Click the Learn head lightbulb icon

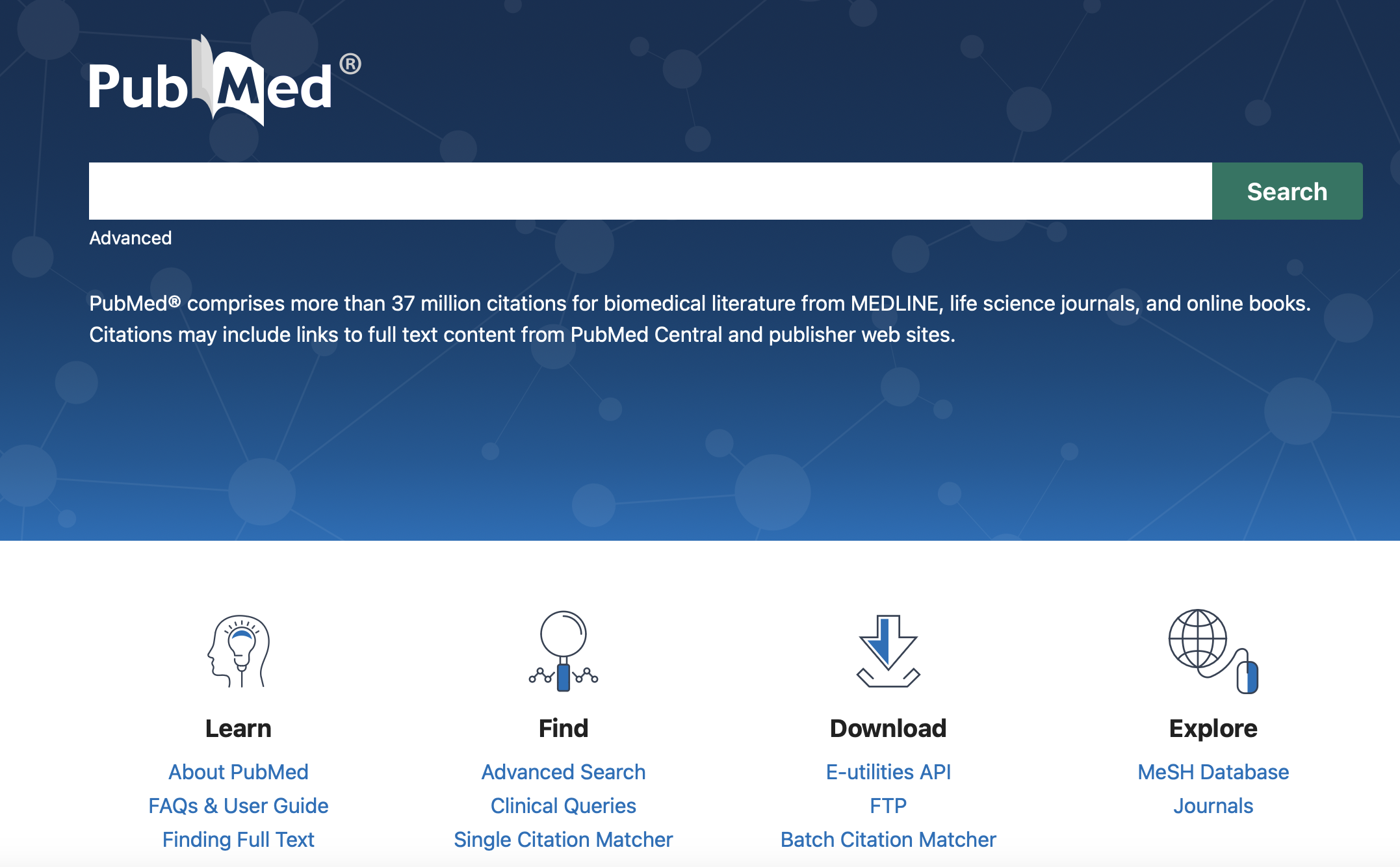click(239, 651)
